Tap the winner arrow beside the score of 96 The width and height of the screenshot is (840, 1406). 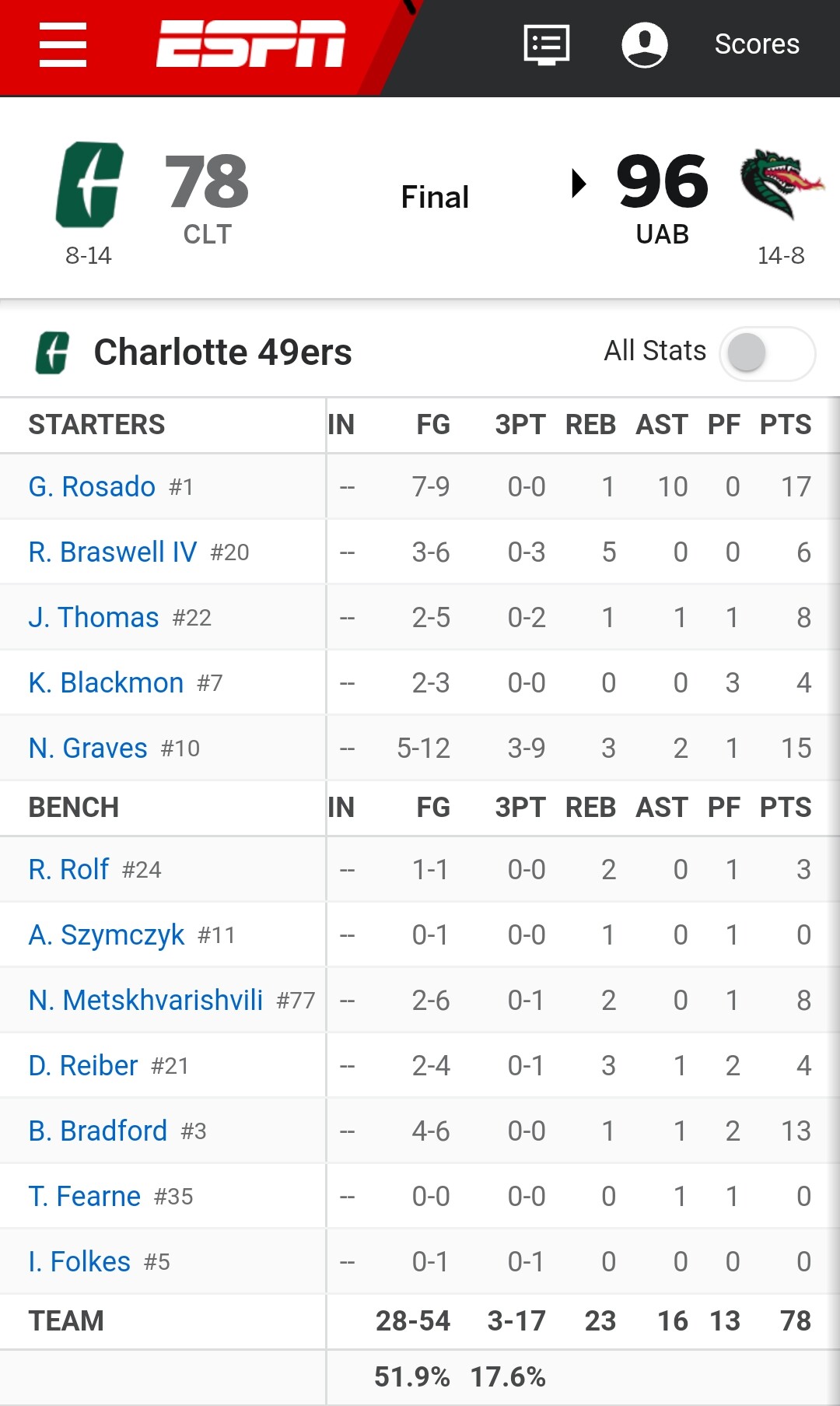click(579, 184)
